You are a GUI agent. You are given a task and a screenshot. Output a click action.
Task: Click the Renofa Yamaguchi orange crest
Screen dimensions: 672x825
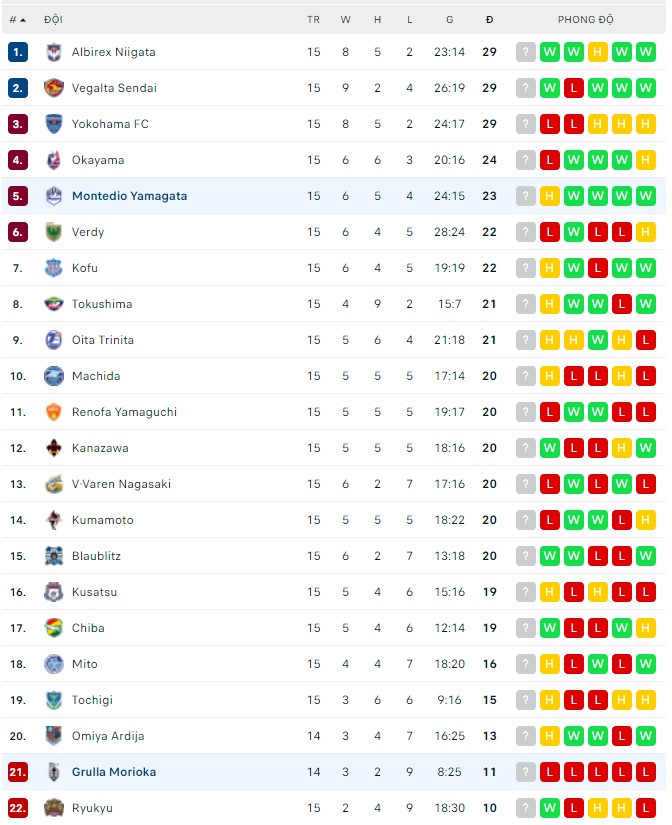pyautogui.click(x=54, y=412)
